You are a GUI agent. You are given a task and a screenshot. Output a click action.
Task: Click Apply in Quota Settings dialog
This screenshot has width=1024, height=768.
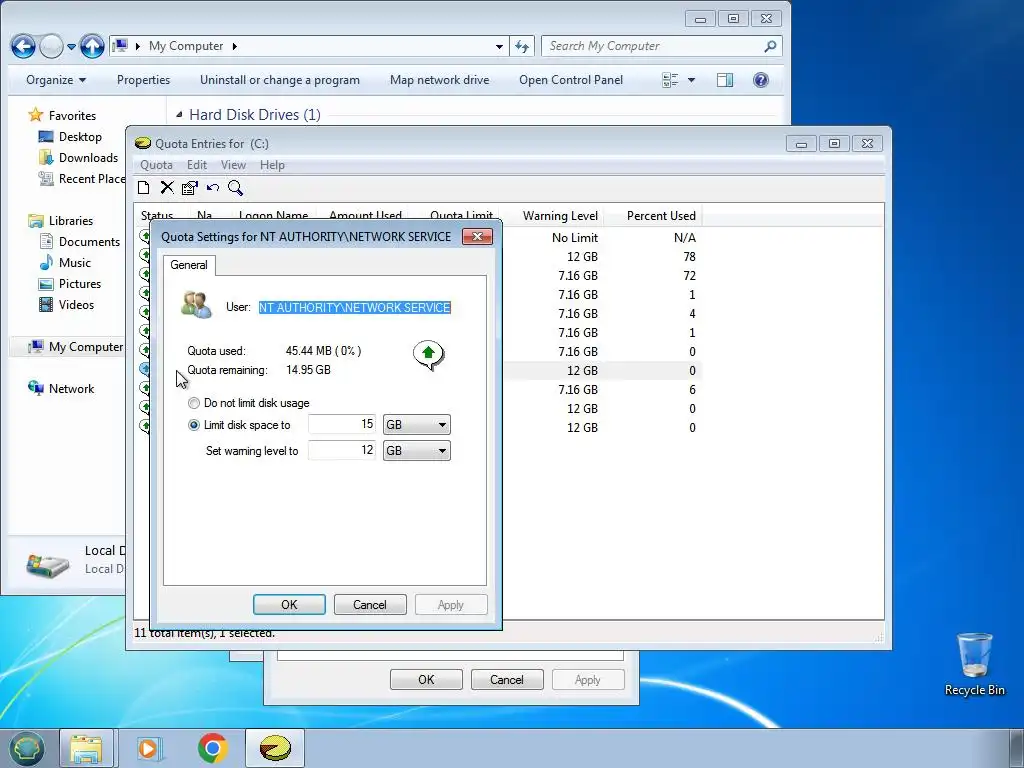(451, 605)
